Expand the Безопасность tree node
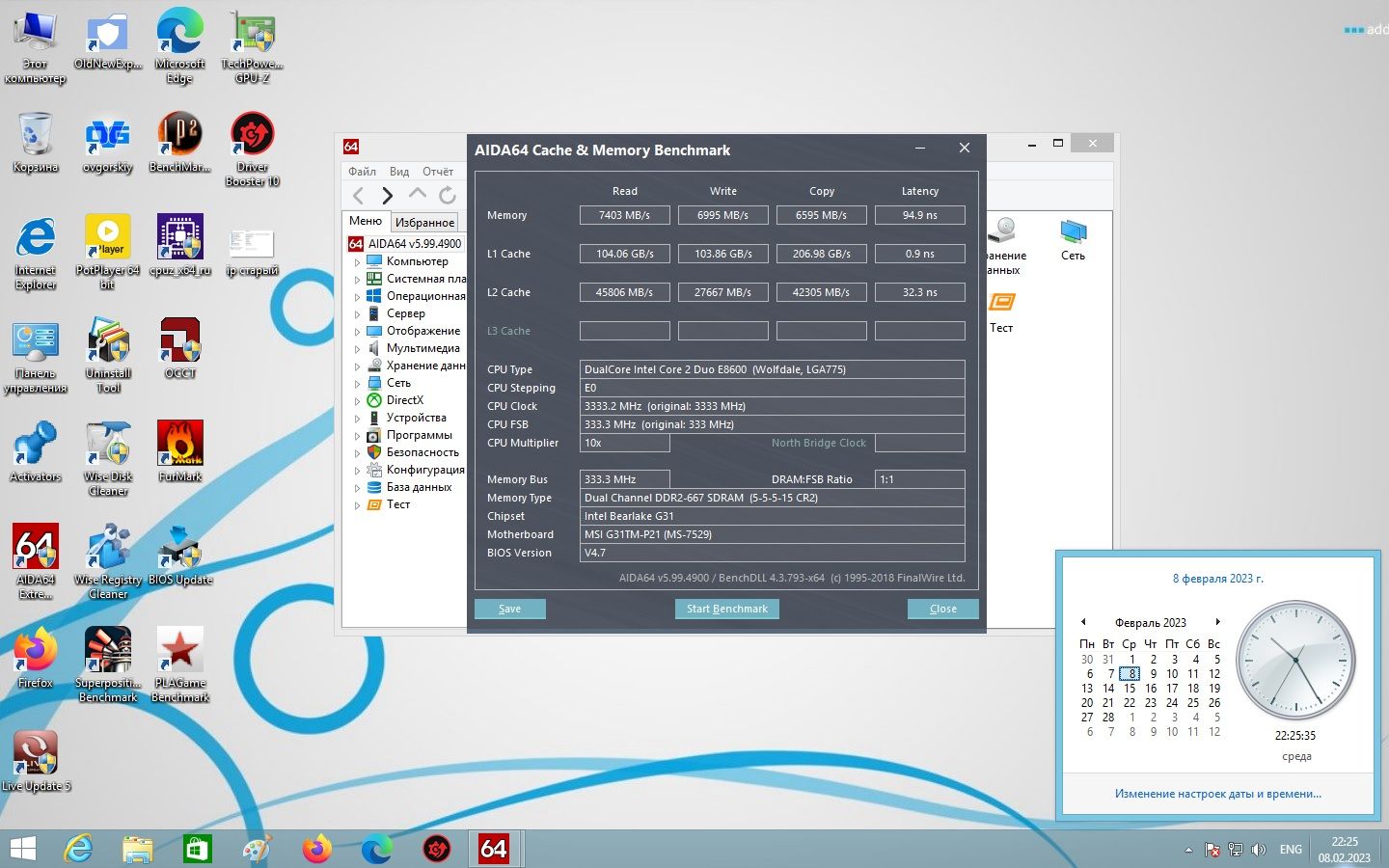The height and width of the screenshot is (868, 1389). tap(357, 453)
